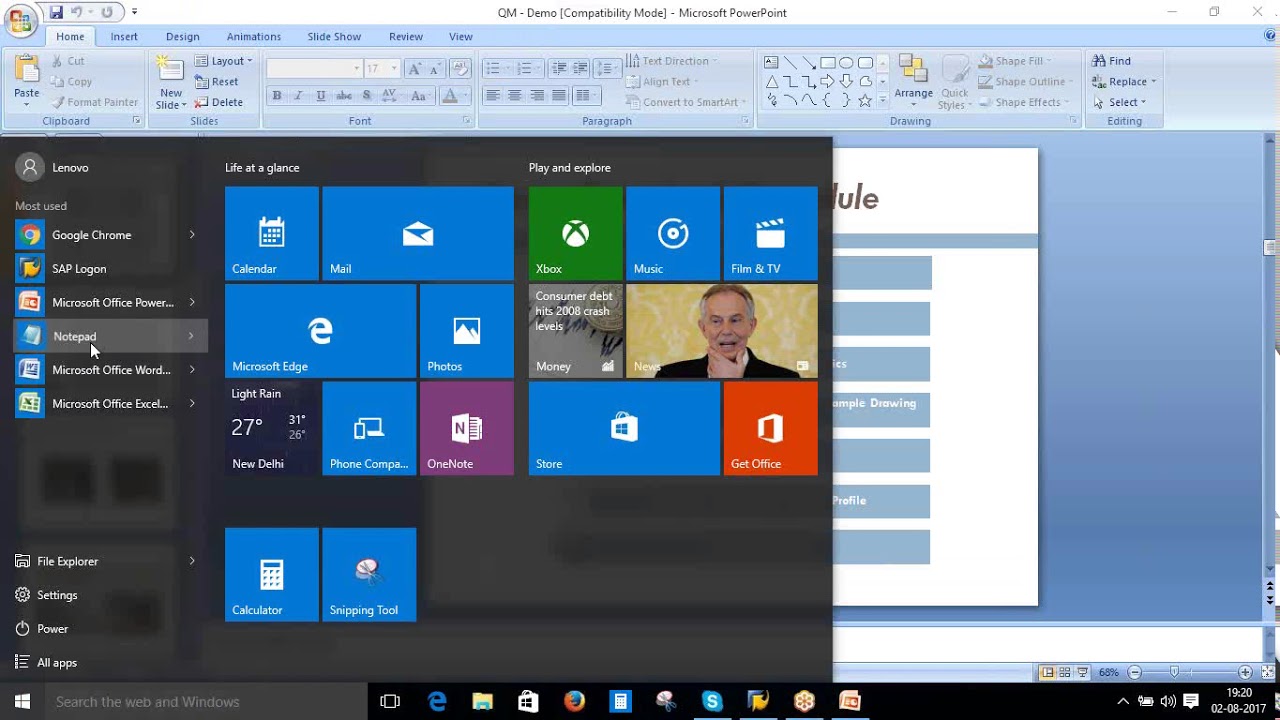
Task: Open the Get Office tile
Action: (x=771, y=428)
